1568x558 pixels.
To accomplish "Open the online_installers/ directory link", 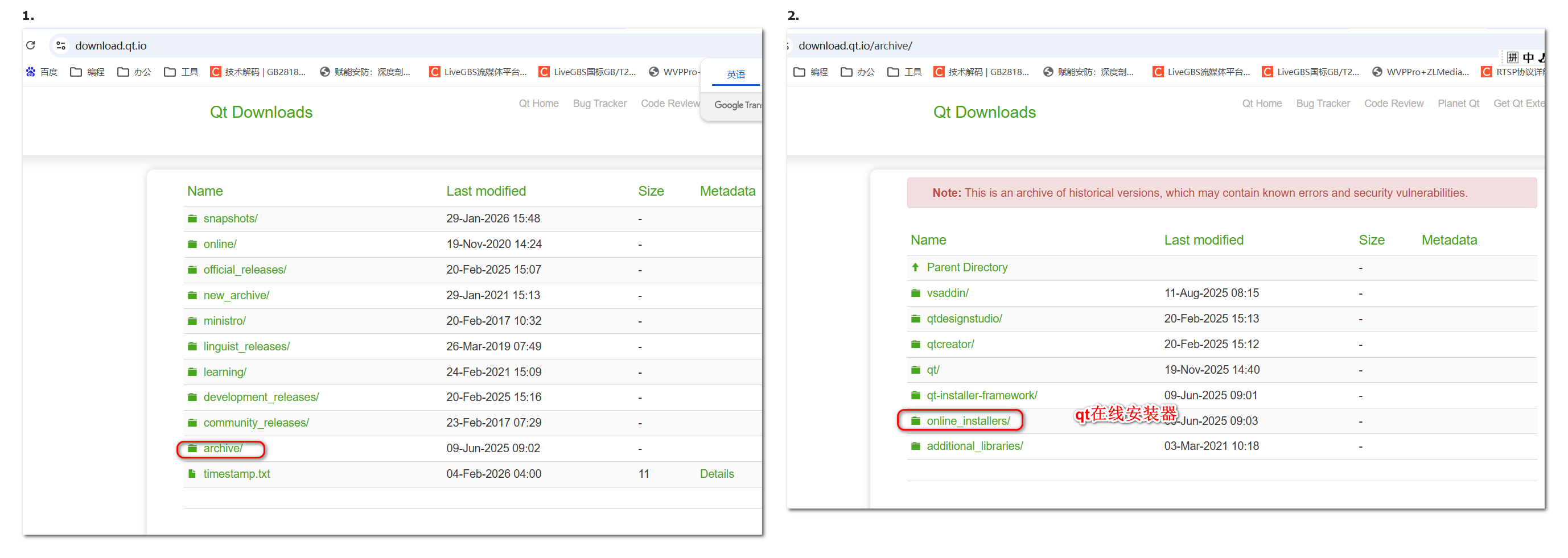I will click(968, 421).
